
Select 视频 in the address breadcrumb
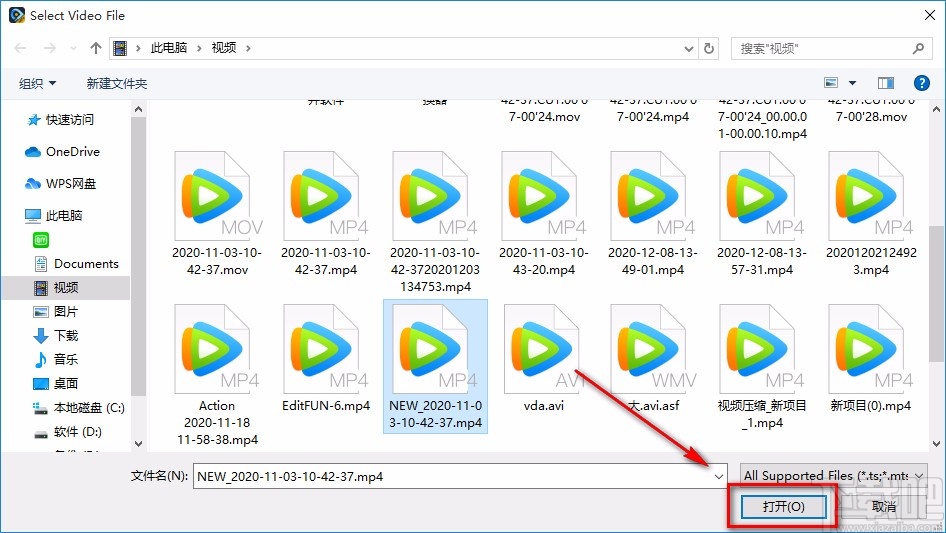224,48
